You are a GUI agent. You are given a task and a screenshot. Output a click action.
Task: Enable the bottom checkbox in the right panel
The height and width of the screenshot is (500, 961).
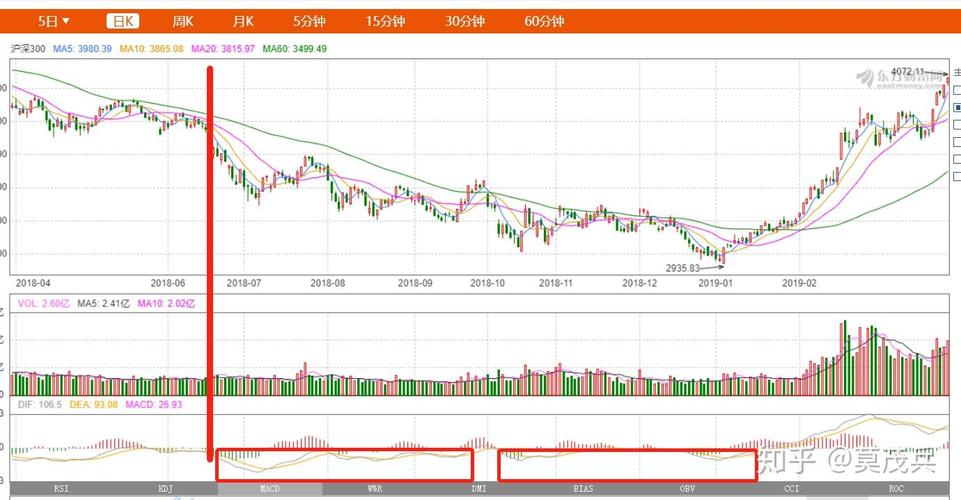(x=957, y=176)
